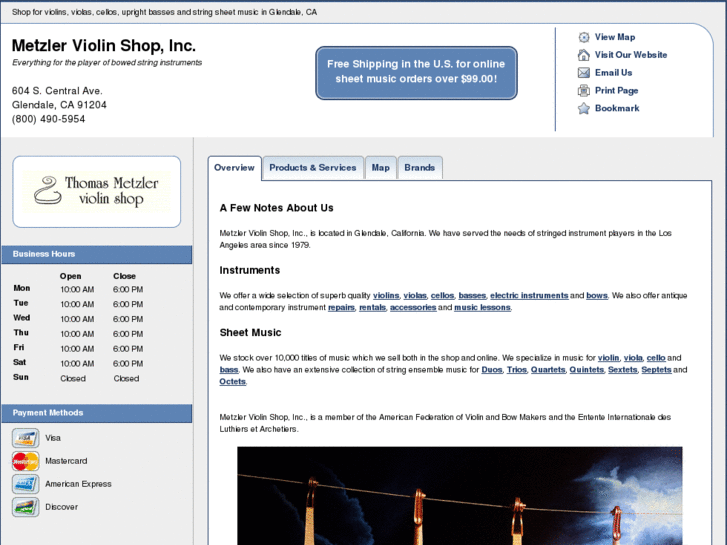Follow the bows link

pos(597,295)
